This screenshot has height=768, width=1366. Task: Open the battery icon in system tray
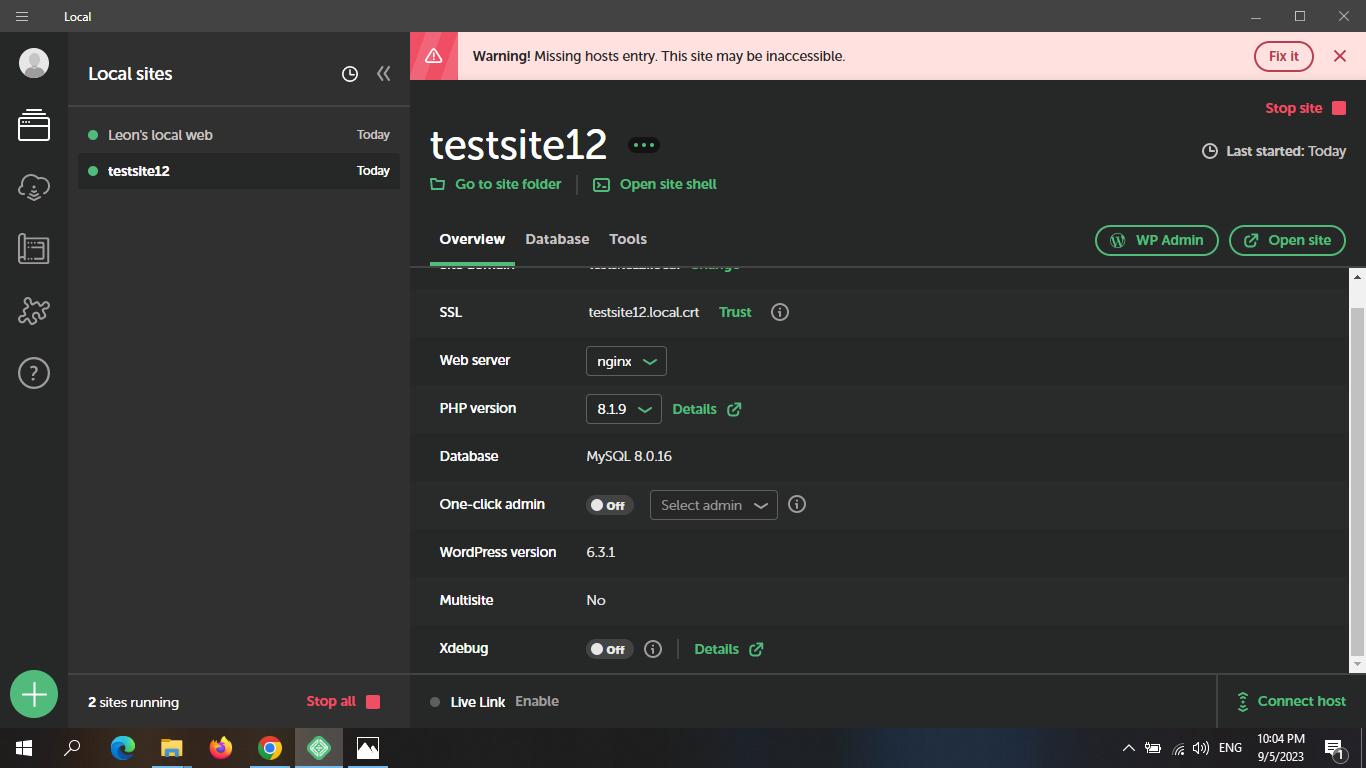point(1153,748)
